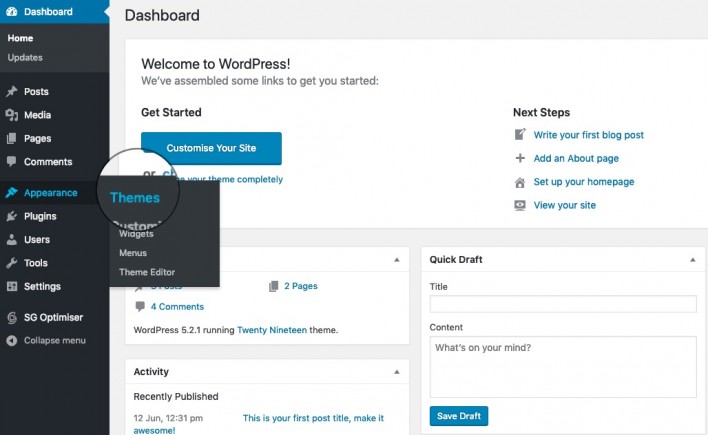Click the Save Draft button

pos(459,416)
